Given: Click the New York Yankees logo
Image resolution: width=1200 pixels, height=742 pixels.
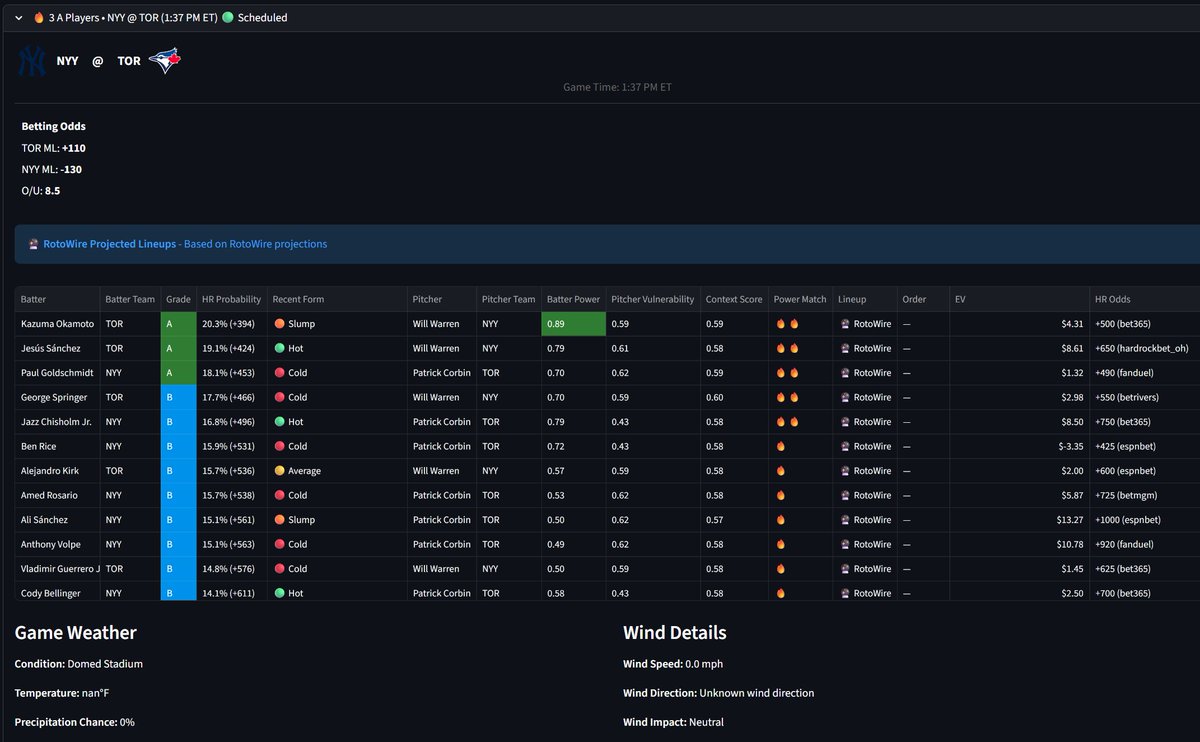Looking at the screenshot, I should click(33, 61).
